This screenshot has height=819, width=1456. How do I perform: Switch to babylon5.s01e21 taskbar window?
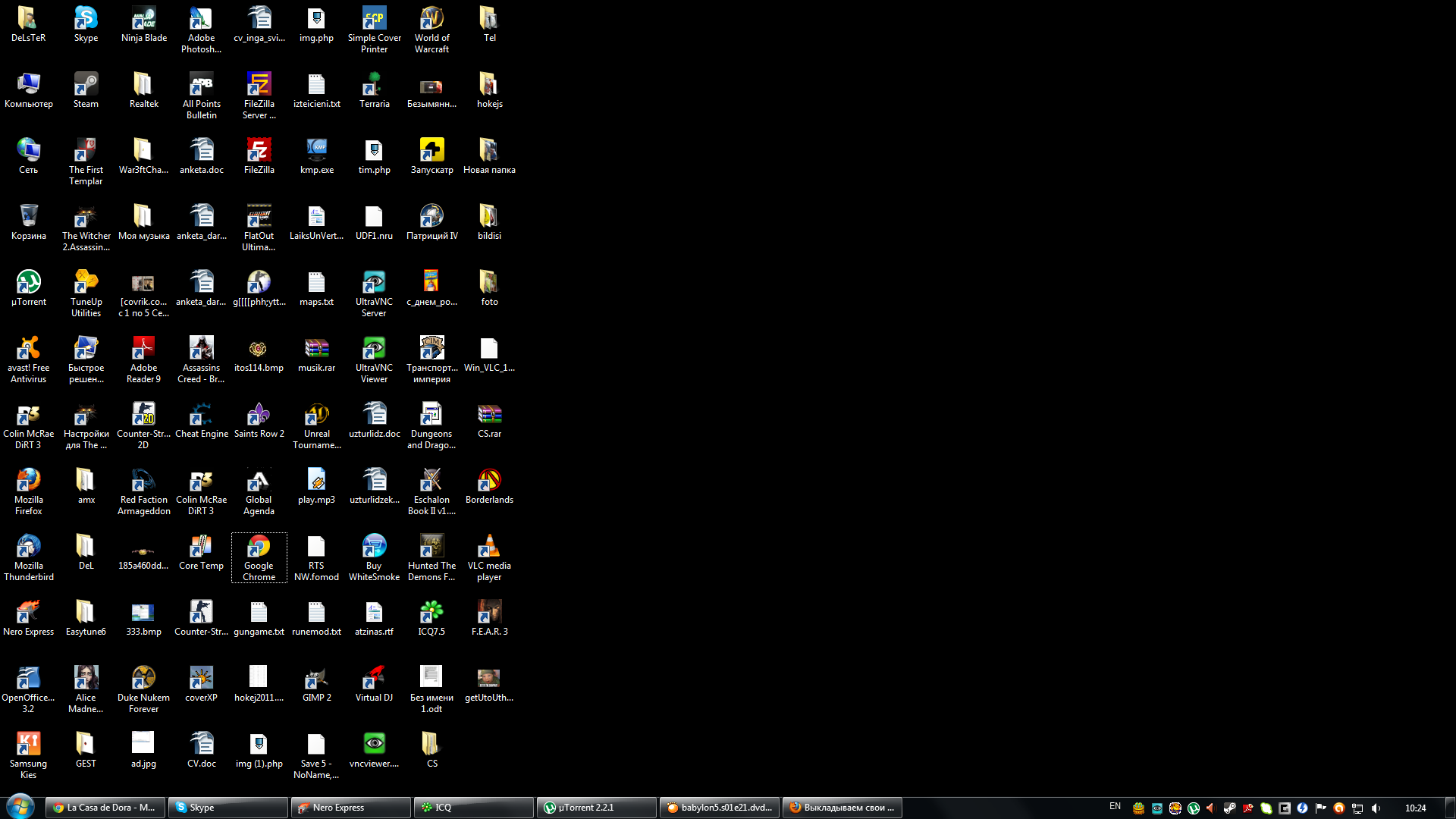[720, 808]
